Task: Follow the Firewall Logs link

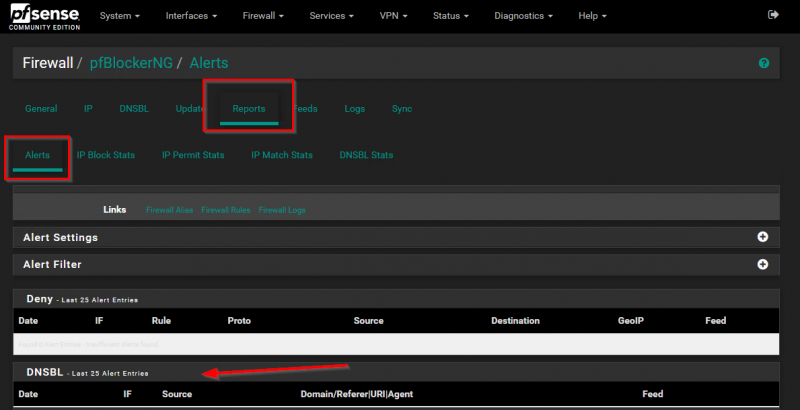Action: click(x=282, y=210)
